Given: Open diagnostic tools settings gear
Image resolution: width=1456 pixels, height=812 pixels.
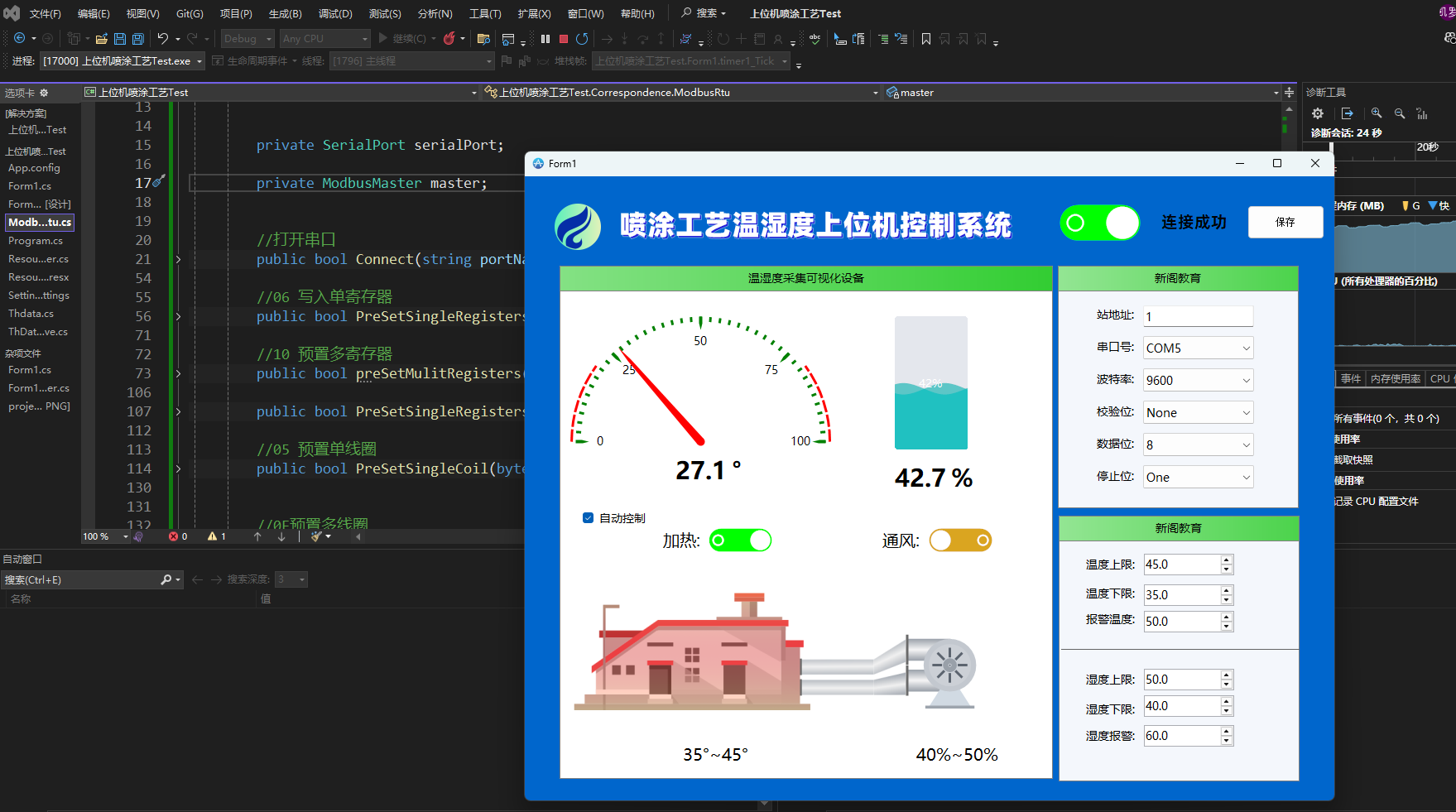Looking at the screenshot, I should (1318, 113).
